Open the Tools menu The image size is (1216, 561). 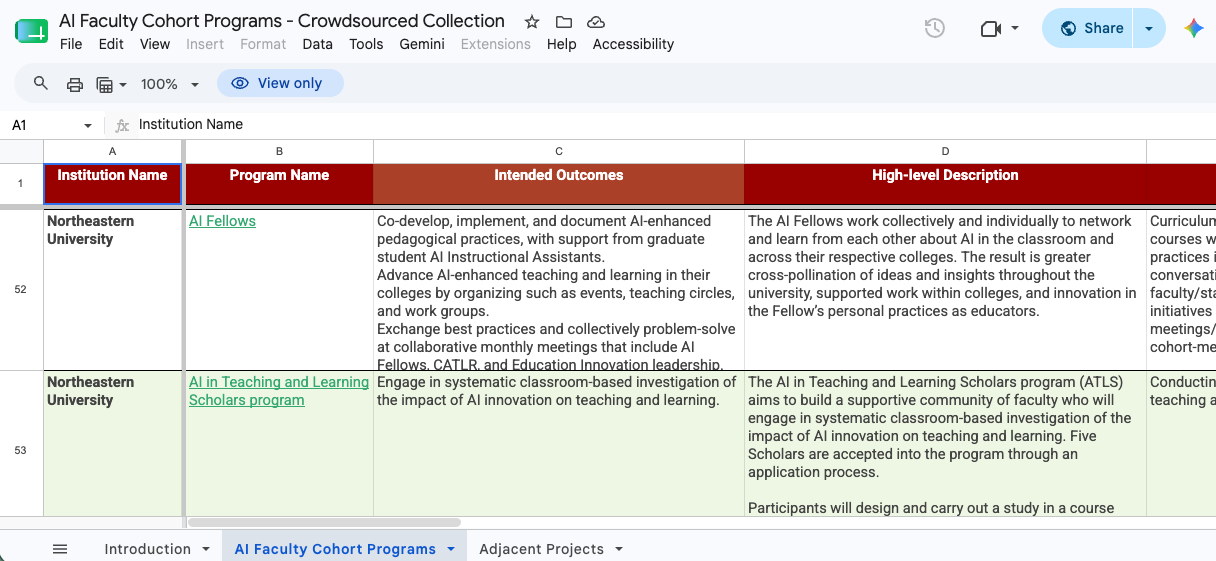[x=366, y=44]
